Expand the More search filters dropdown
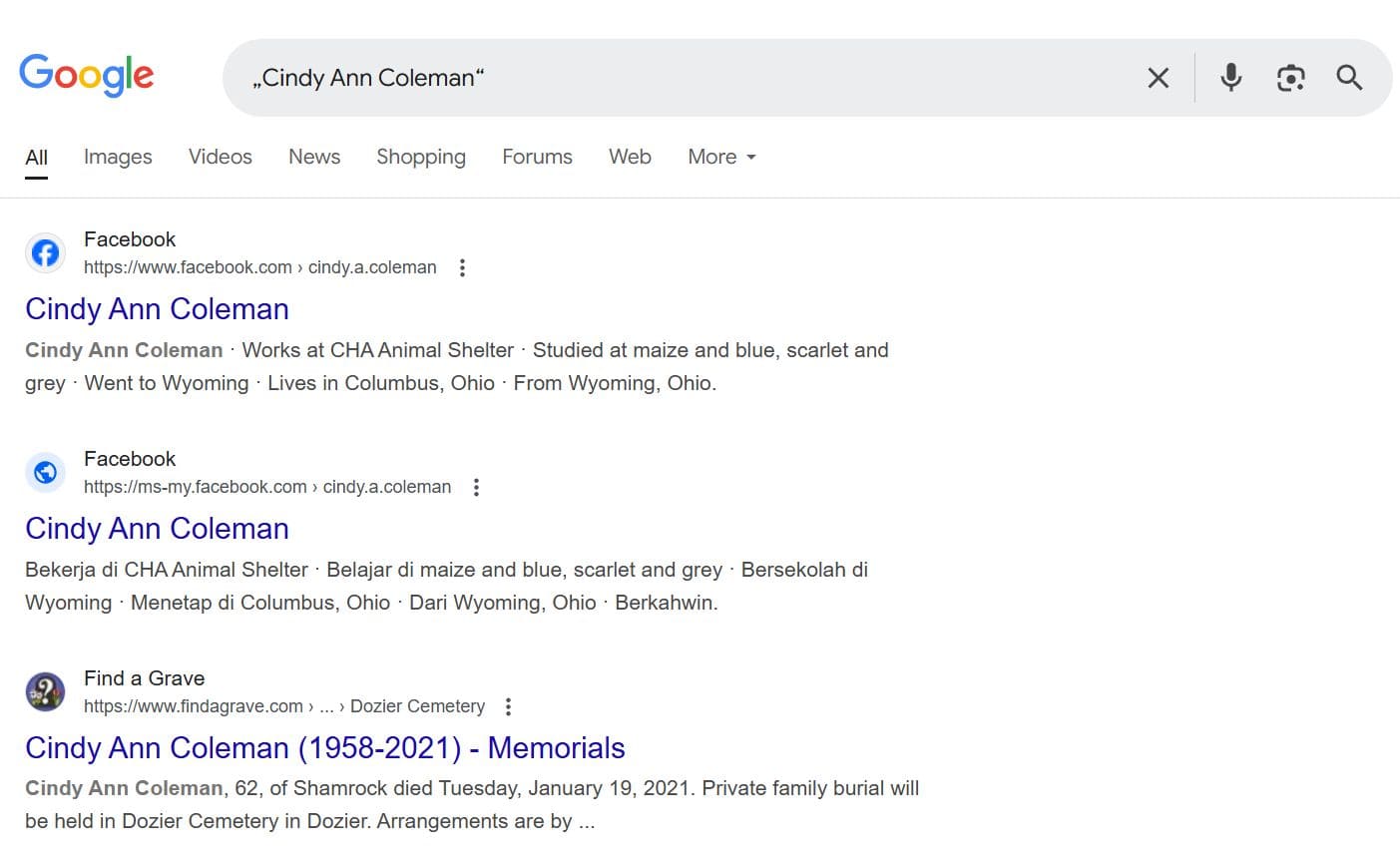 pos(722,157)
